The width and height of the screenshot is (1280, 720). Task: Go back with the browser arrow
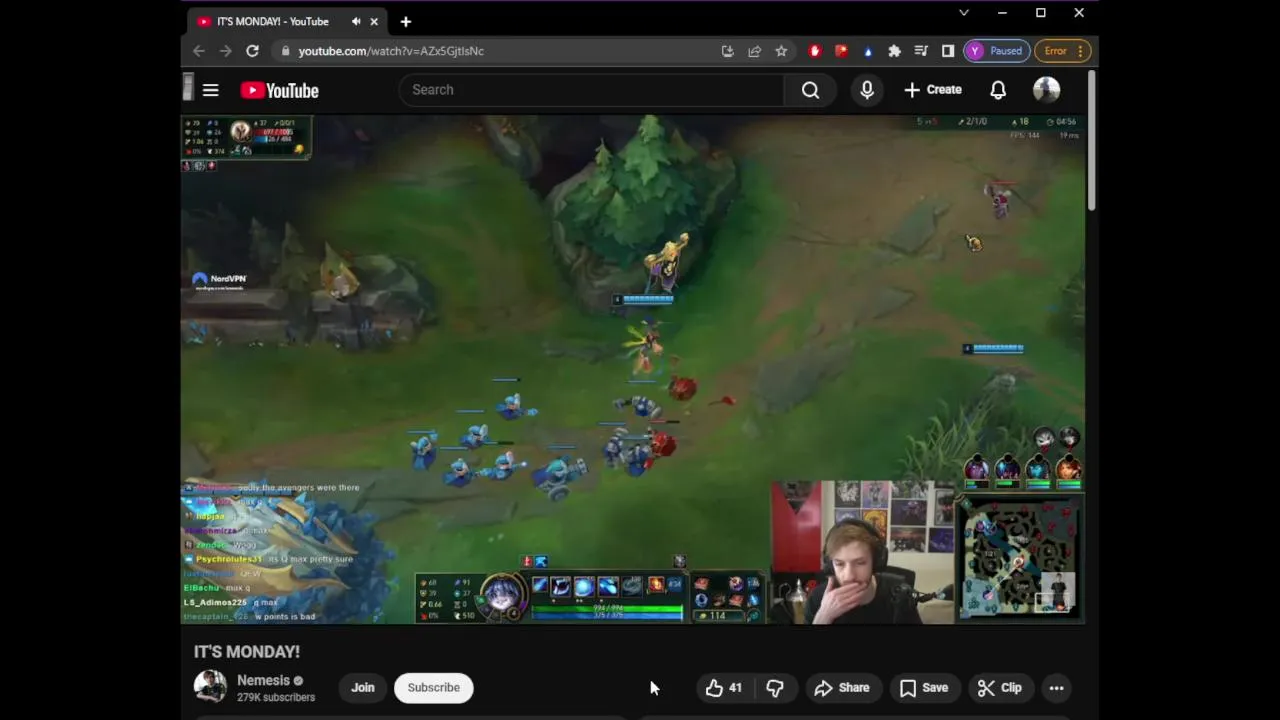tap(199, 51)
